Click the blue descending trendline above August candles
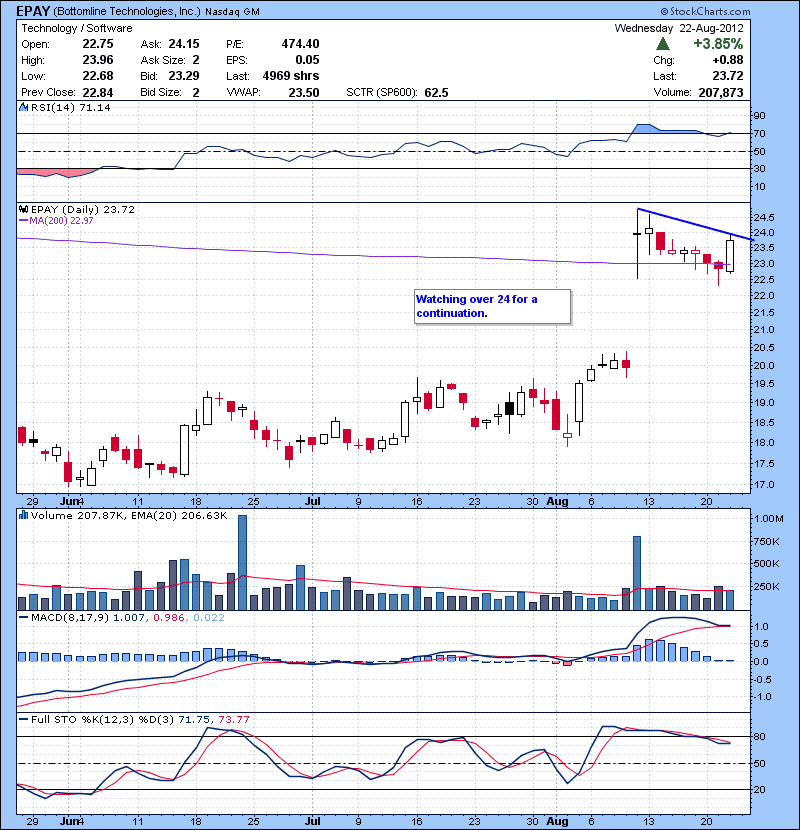800x830 pixels. [695, 224]
